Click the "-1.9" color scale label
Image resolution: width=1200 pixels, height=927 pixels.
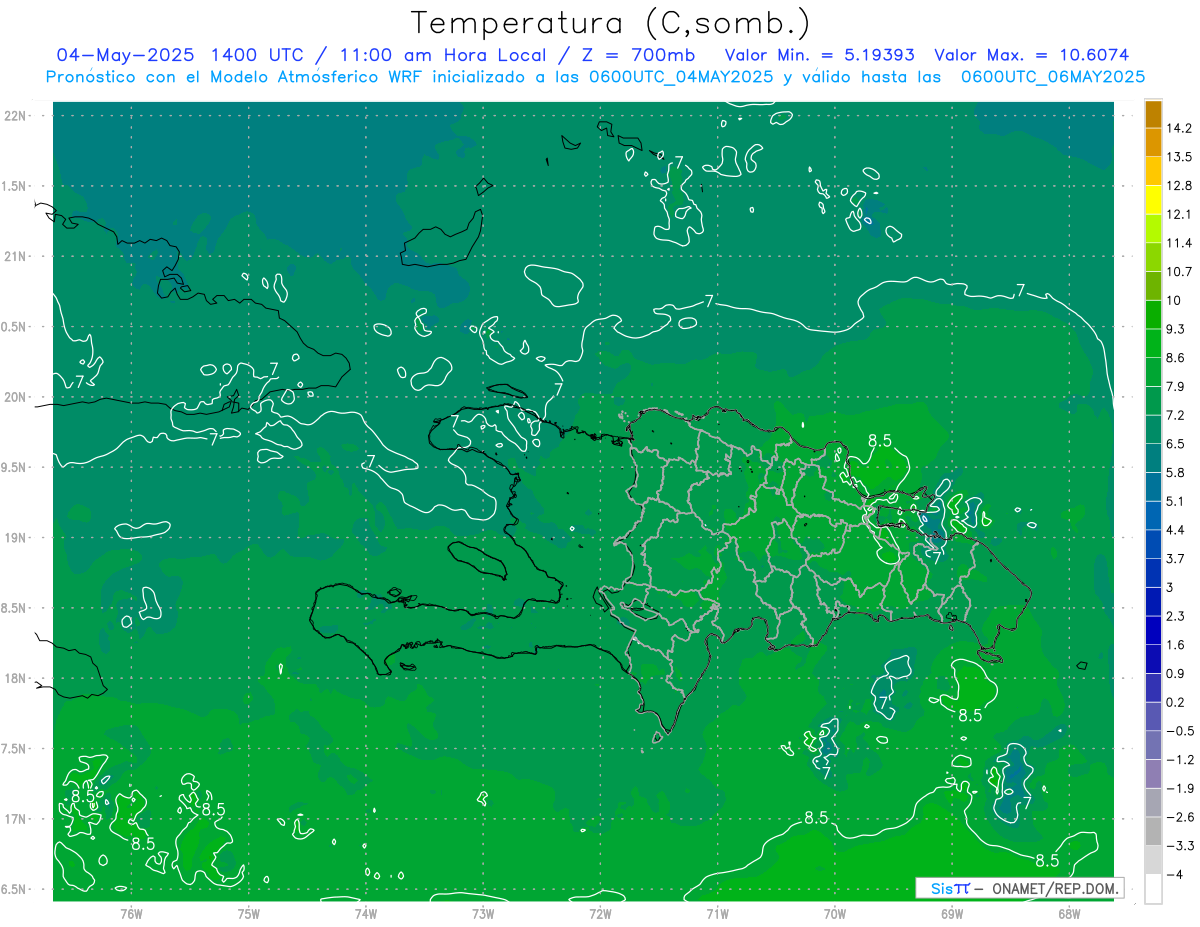pyautogui.click(x=1179, y=788)
